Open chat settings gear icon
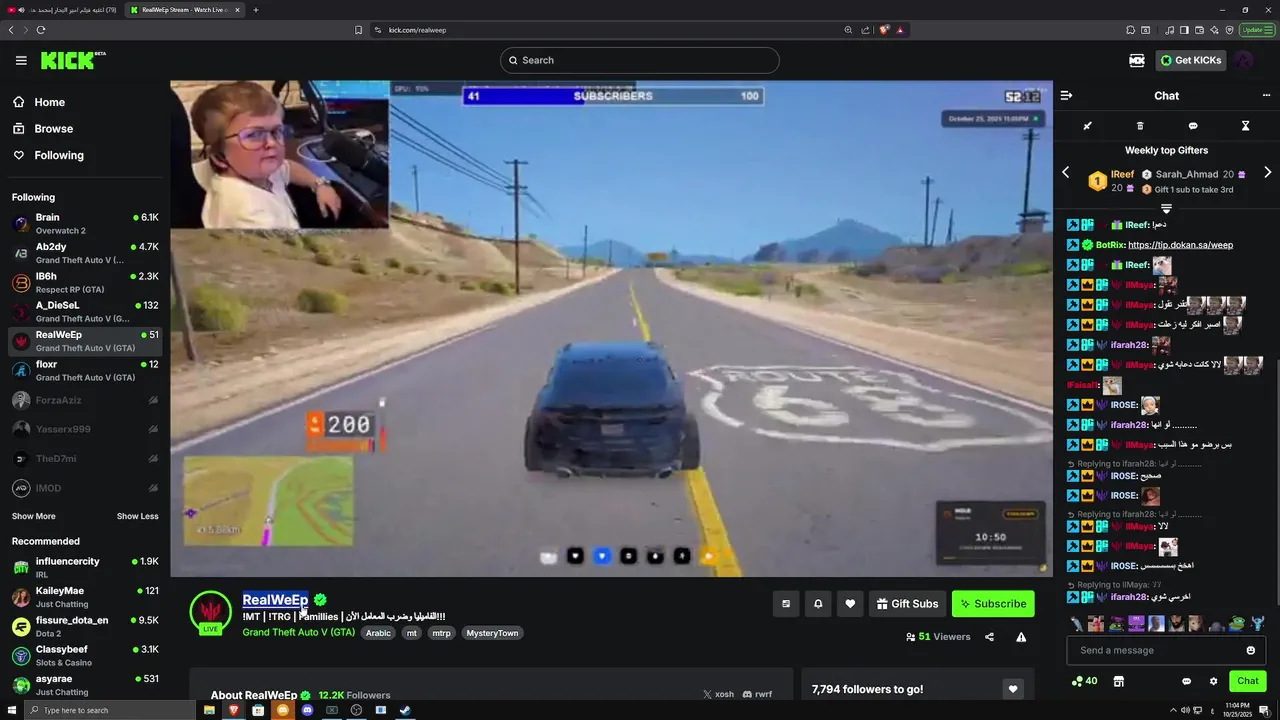Image resolution: width=1280 pixels, height=720 pixels. click(1213, 681)
